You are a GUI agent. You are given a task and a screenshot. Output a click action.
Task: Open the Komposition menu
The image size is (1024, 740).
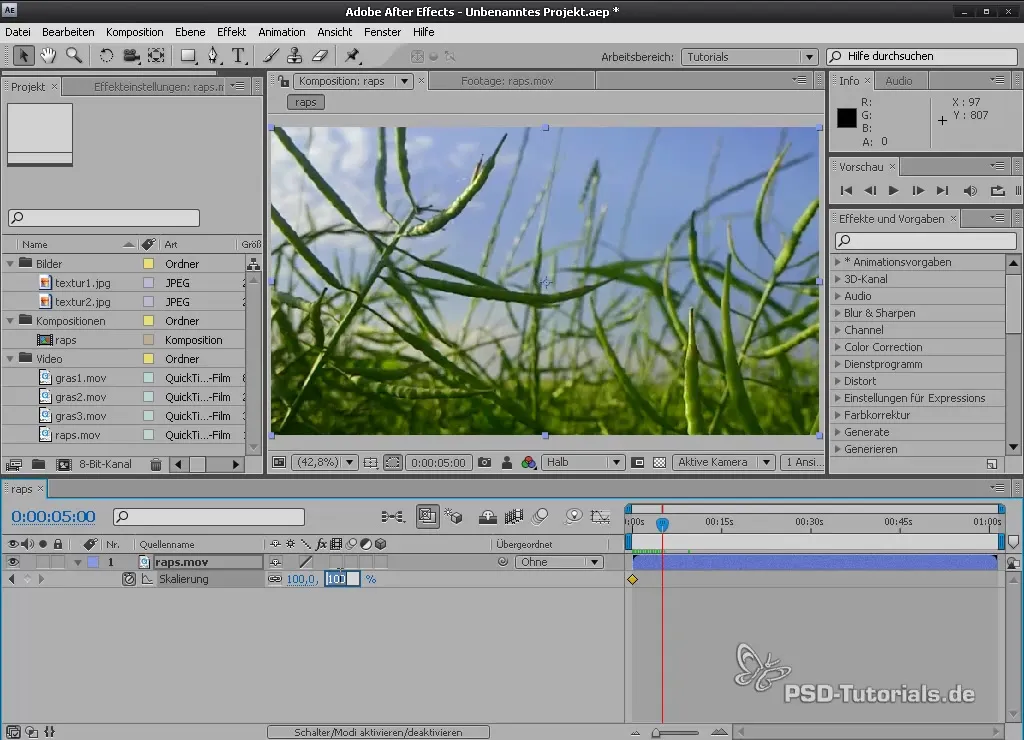tap(134, 32)
